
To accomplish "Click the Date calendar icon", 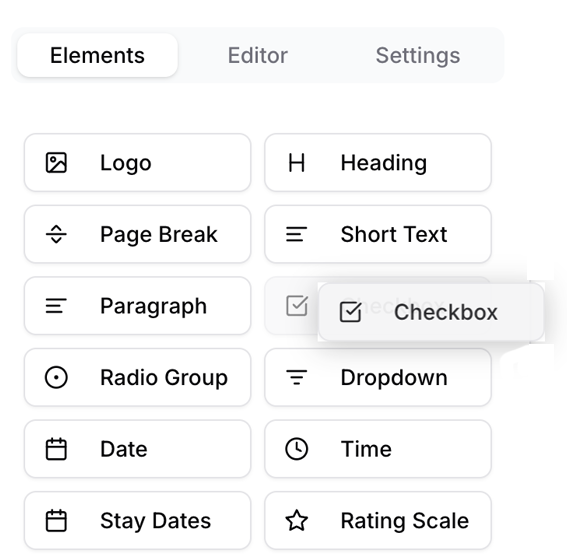I will click(56, 449).
